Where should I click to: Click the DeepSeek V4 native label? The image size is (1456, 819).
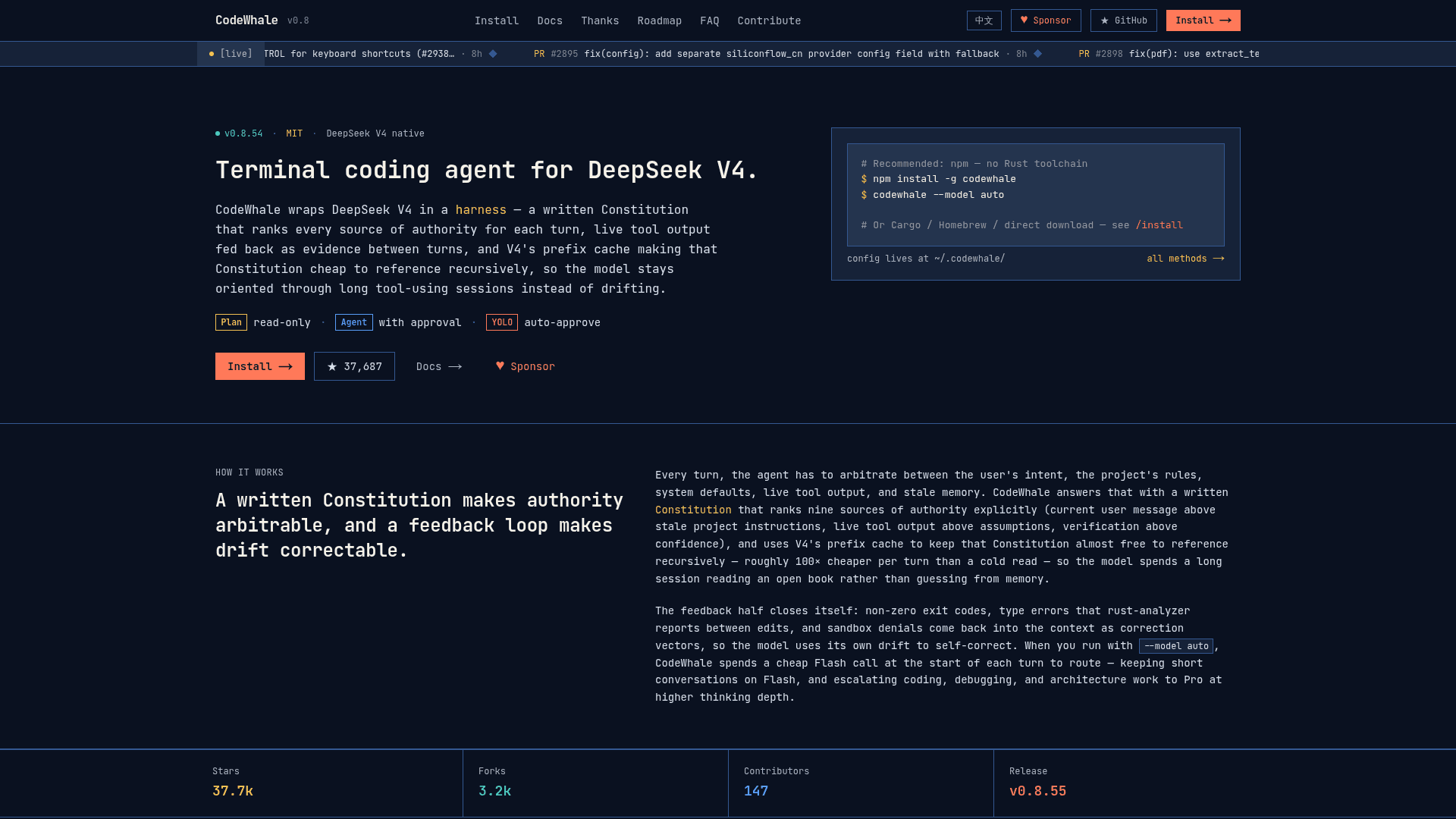tap(375, 133)
